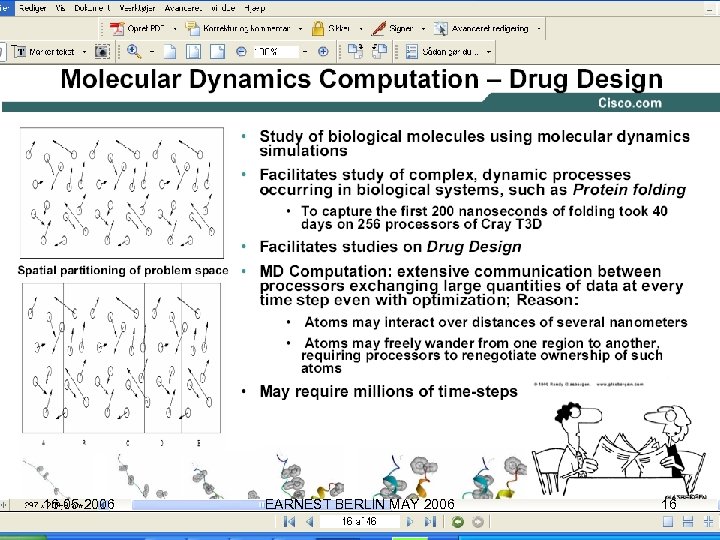Click the Avanceret redigering button

click(x=481, y=28)
